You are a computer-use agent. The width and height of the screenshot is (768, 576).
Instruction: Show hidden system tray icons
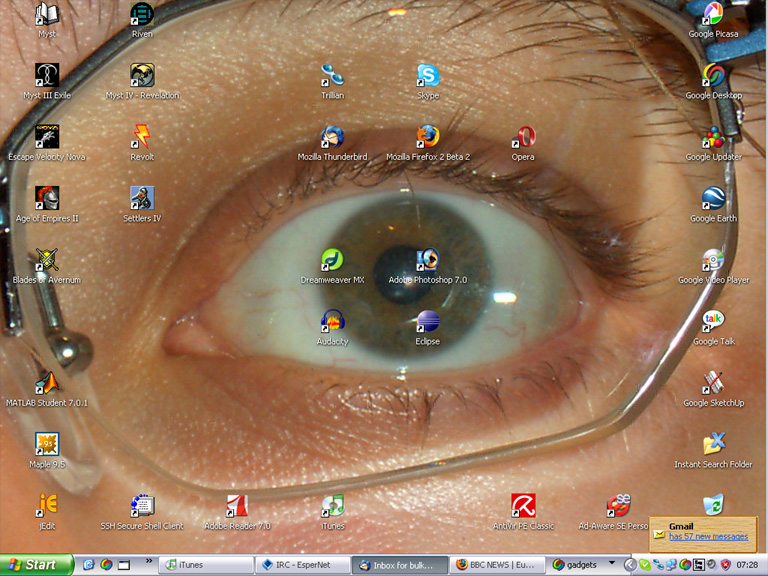pos(631,565)
